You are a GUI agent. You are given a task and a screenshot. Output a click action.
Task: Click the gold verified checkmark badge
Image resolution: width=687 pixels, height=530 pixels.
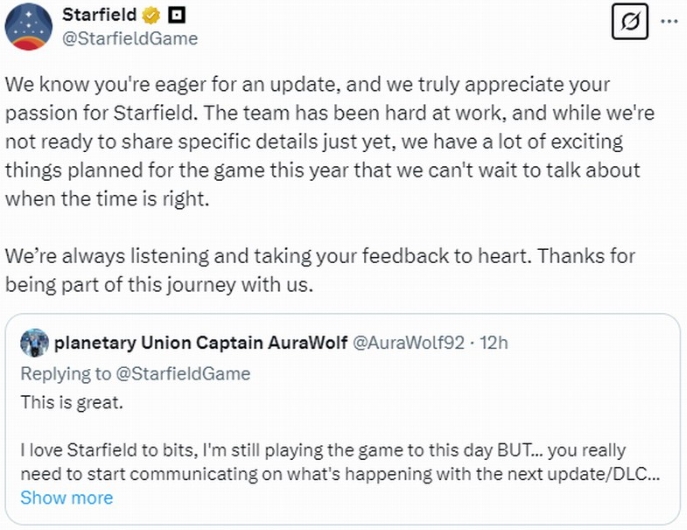152,16
